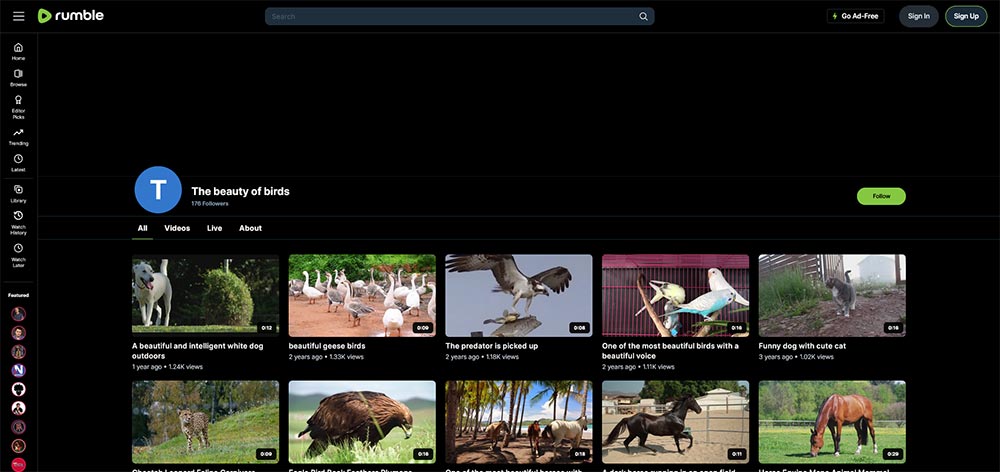
Task: Open the black horse running thumbnail
Action: (675, 422)
